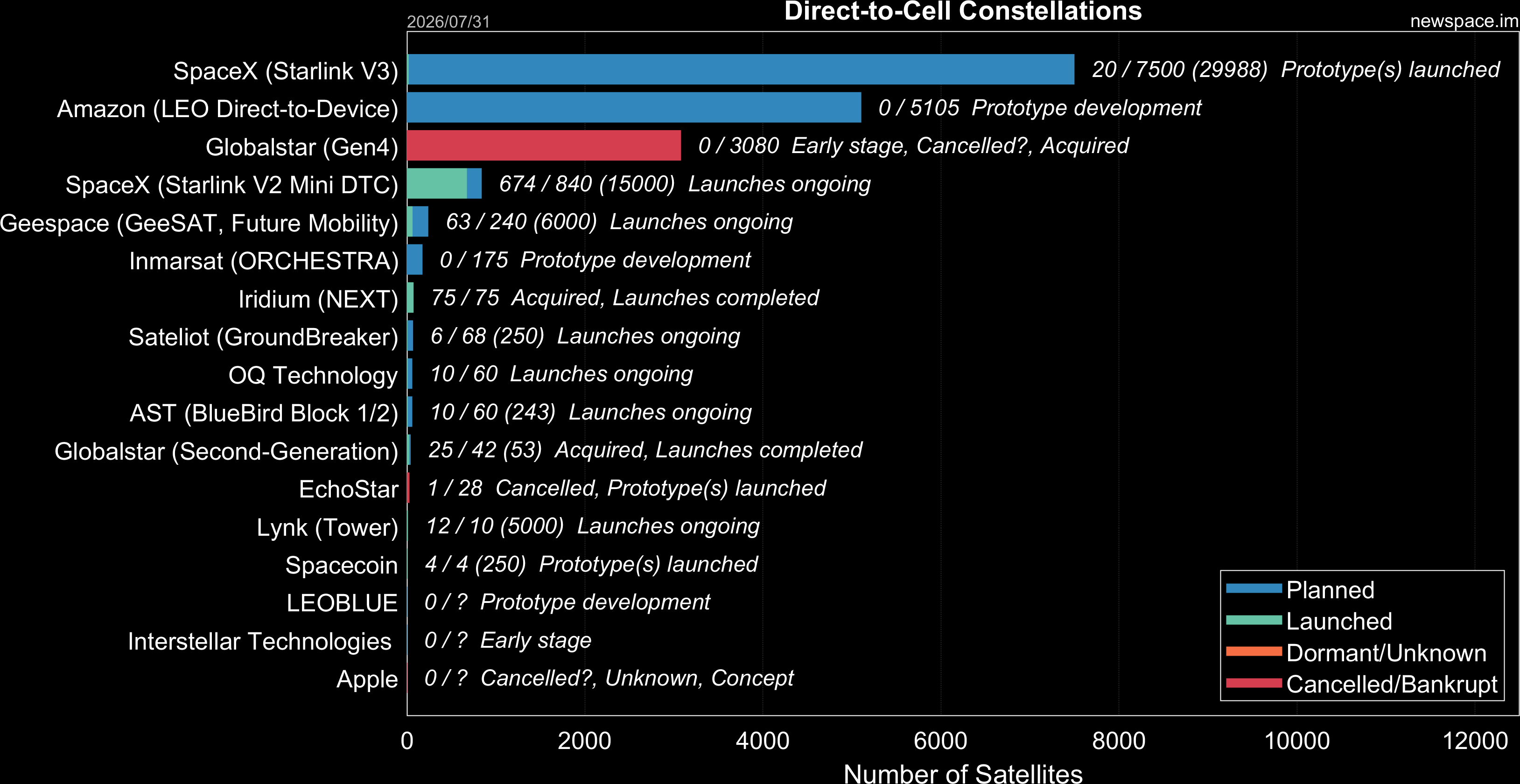Viewport: 1520px width, 784px height.
Task: Click the x-axis tick label '10000'
Action: pyautogui.click(x=1297, y=741)
